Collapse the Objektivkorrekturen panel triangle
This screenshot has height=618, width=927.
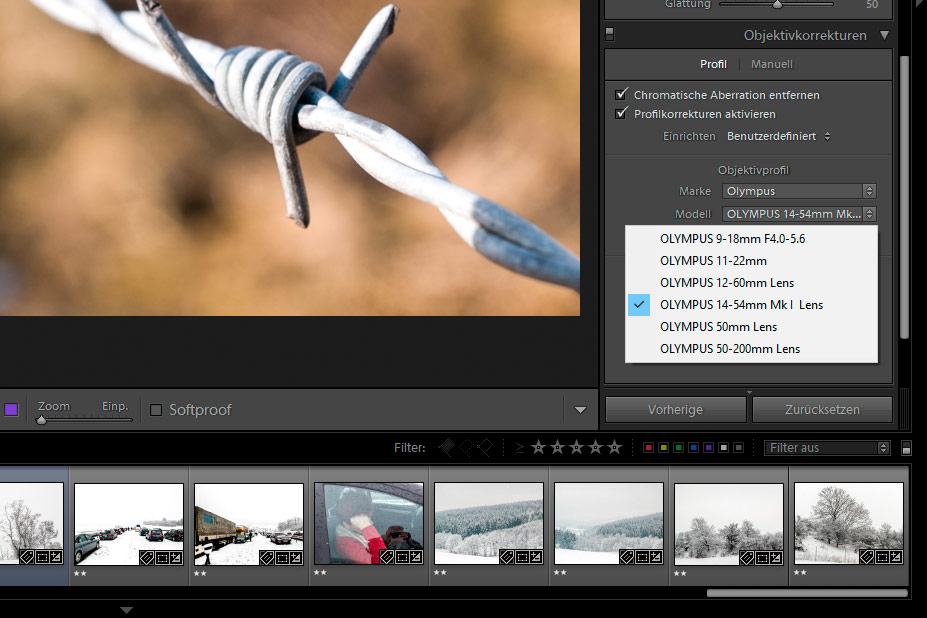(x=884, y=35)
